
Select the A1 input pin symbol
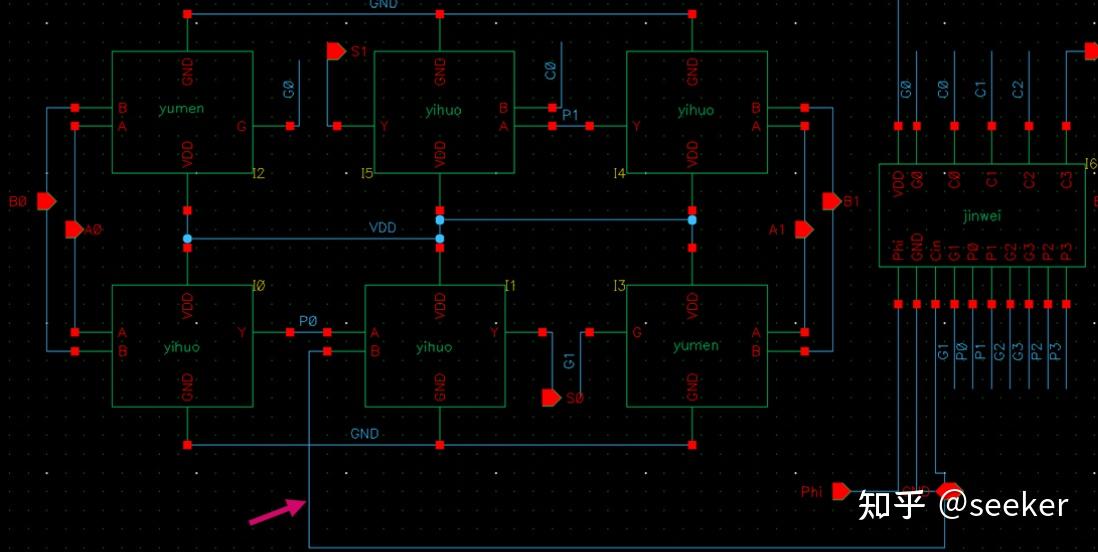point(805,230)
